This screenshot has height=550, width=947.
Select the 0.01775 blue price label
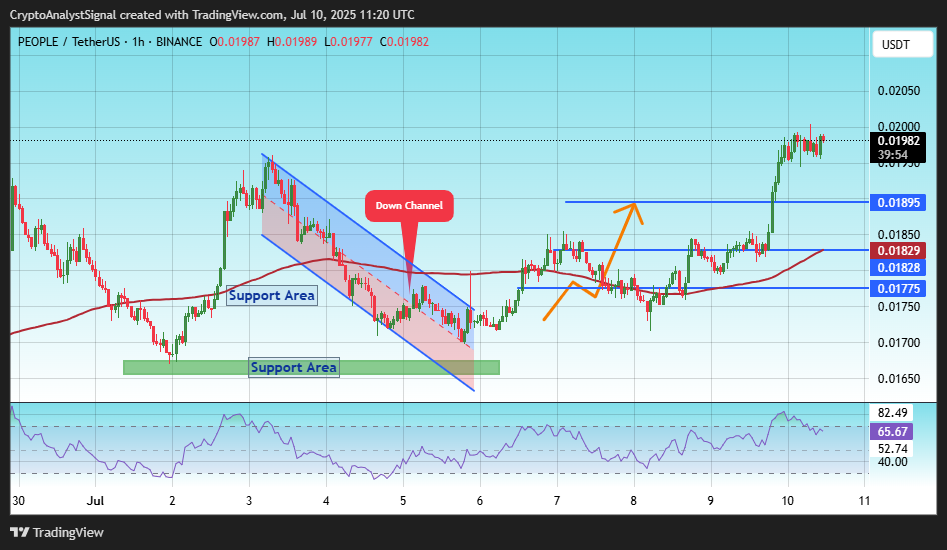897,289
